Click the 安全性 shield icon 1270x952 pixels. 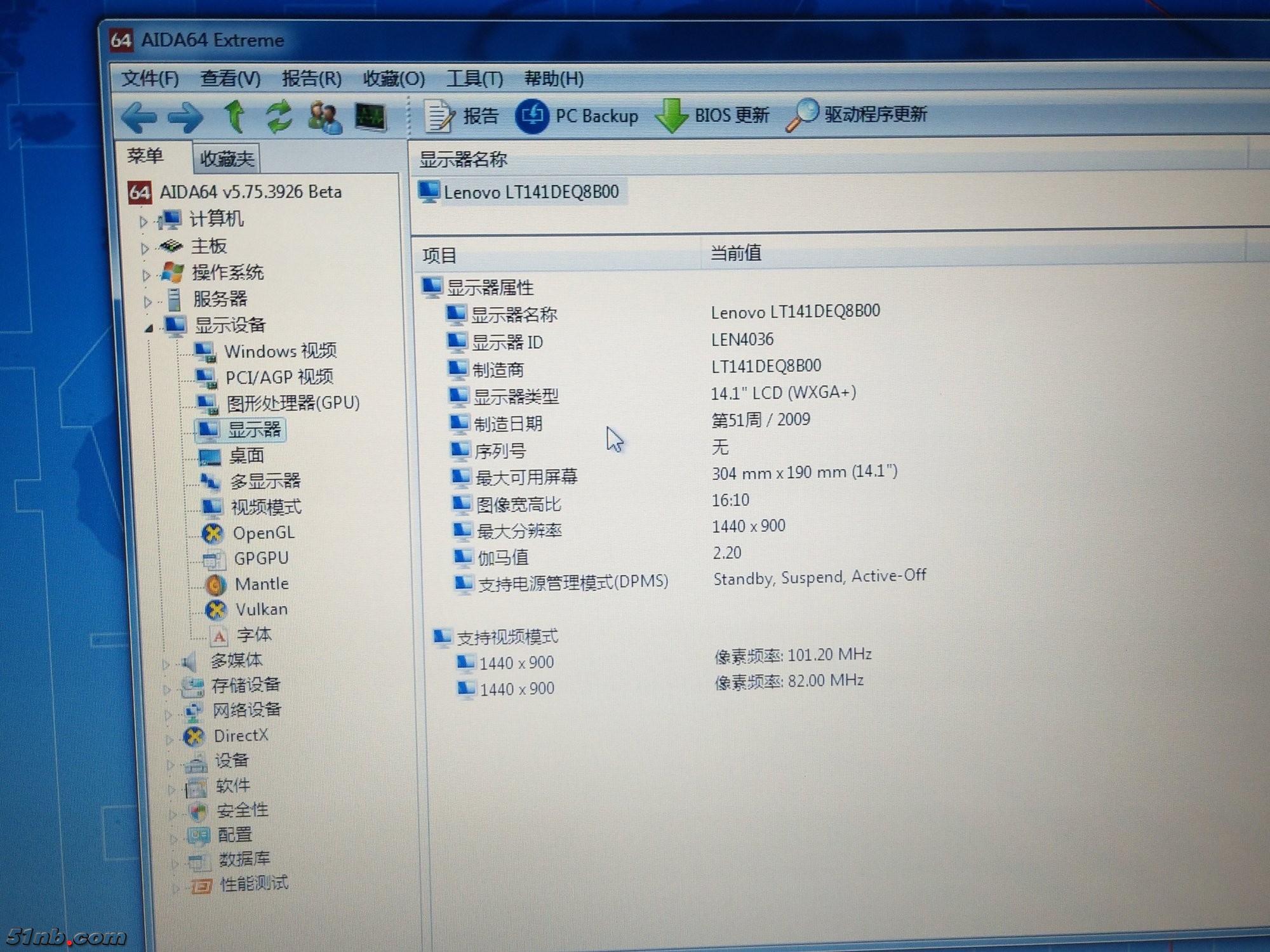(198, 813)
